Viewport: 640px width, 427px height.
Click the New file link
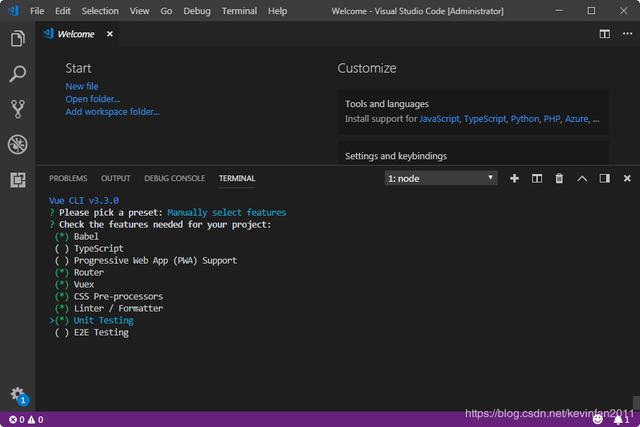click(82, 86)
